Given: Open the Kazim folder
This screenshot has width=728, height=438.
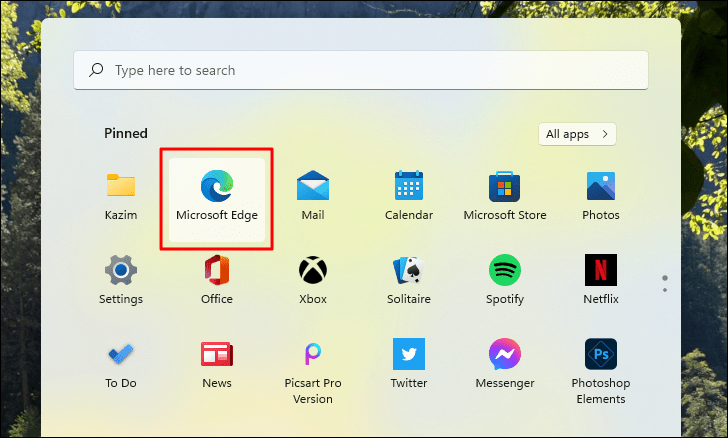Looking at the screenshot, I should (x=121, y=196).
